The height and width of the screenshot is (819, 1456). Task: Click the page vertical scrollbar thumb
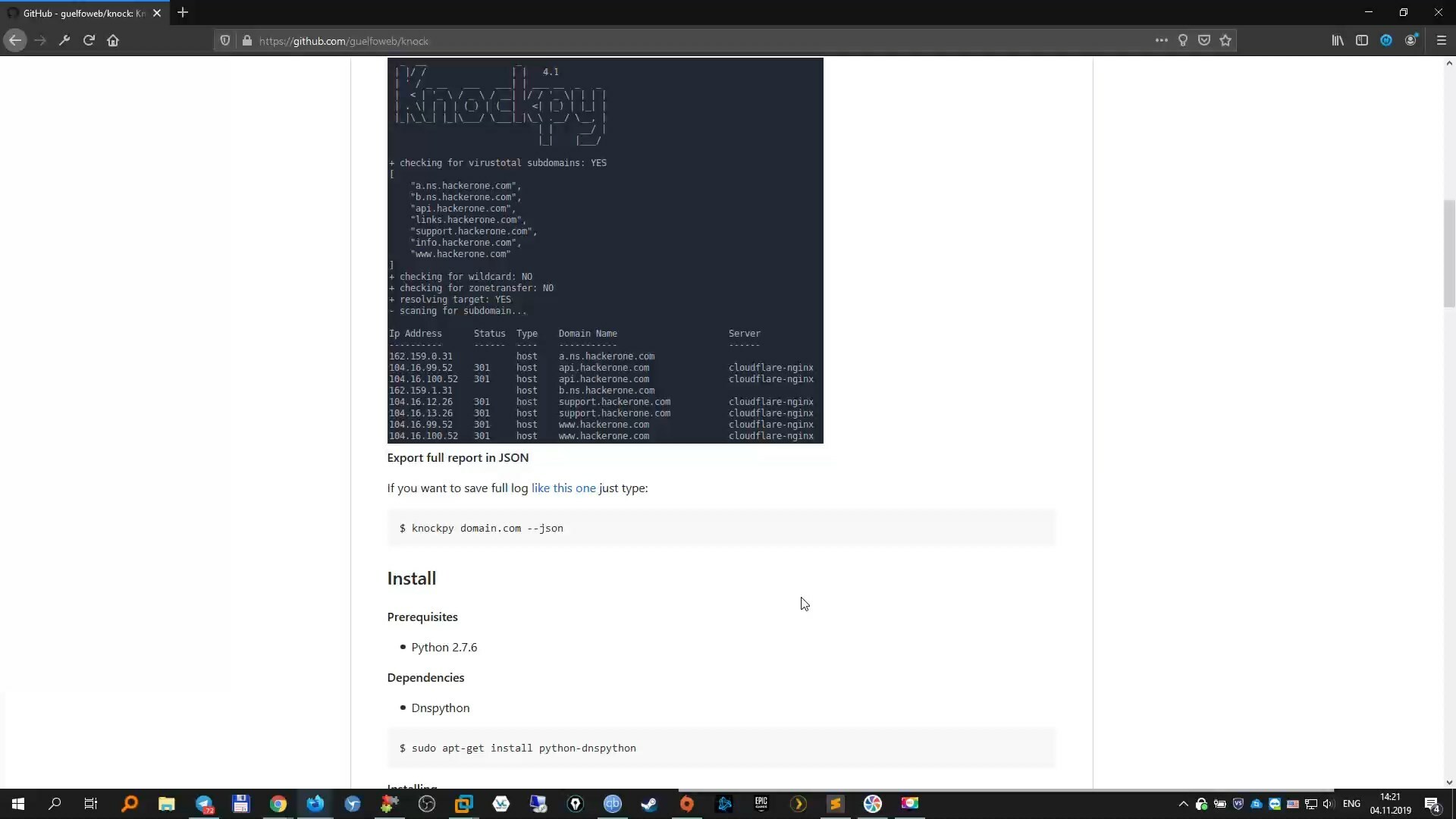(x=1449, y=253)
